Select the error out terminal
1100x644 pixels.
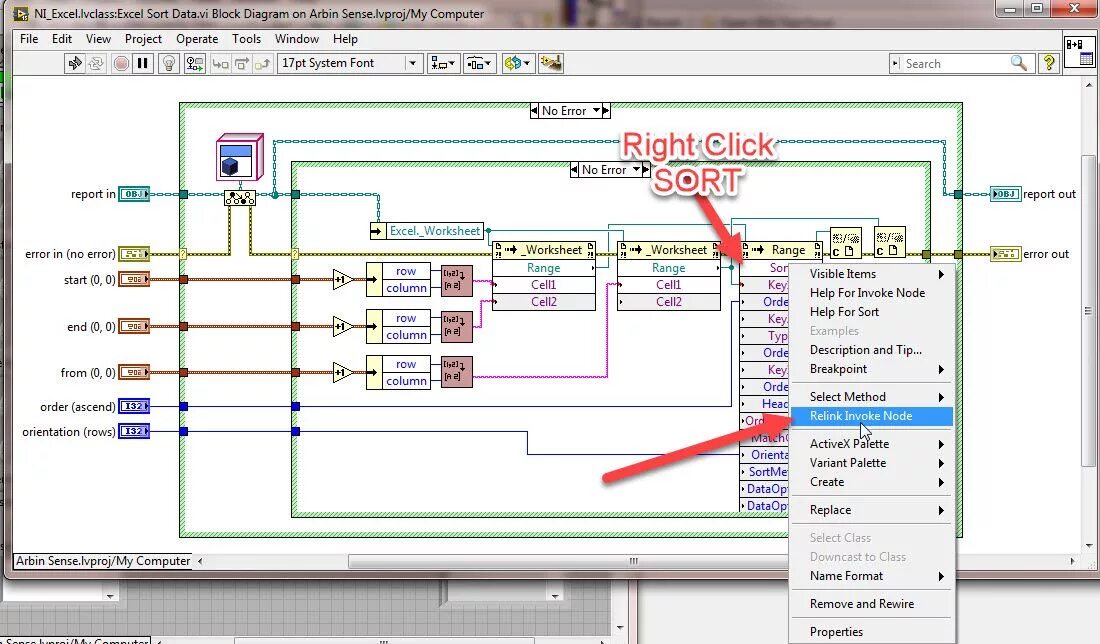1005,254
